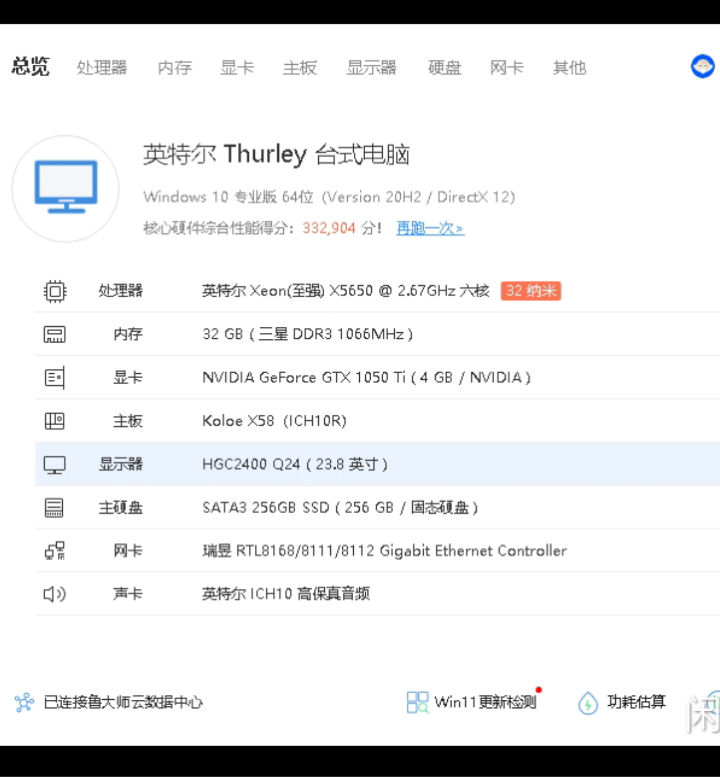
Task: Click the memory module icon
Action: tap(55, 334)
